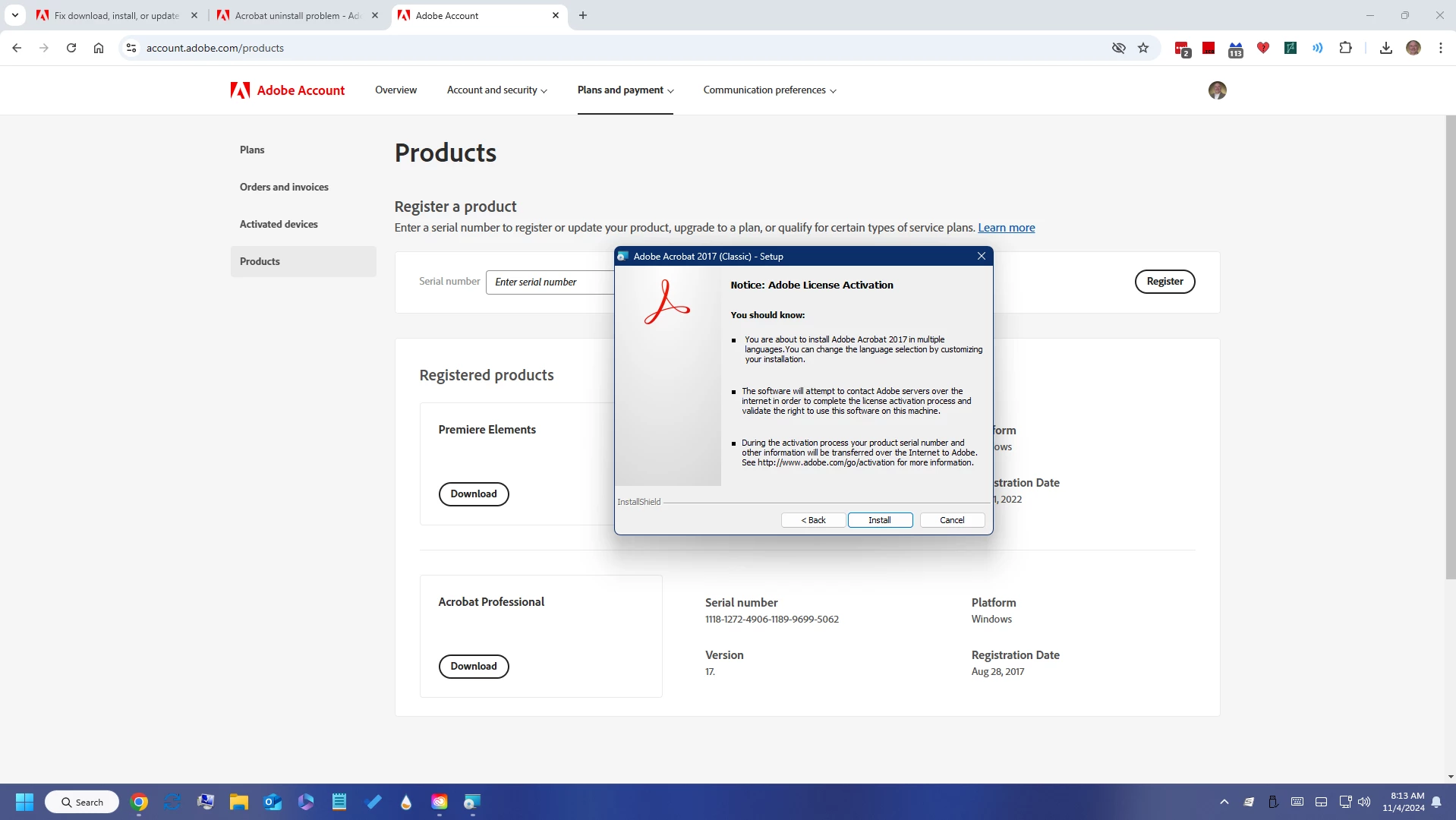
Task: Open the Learn more link
Action: tap(1007, 228)
